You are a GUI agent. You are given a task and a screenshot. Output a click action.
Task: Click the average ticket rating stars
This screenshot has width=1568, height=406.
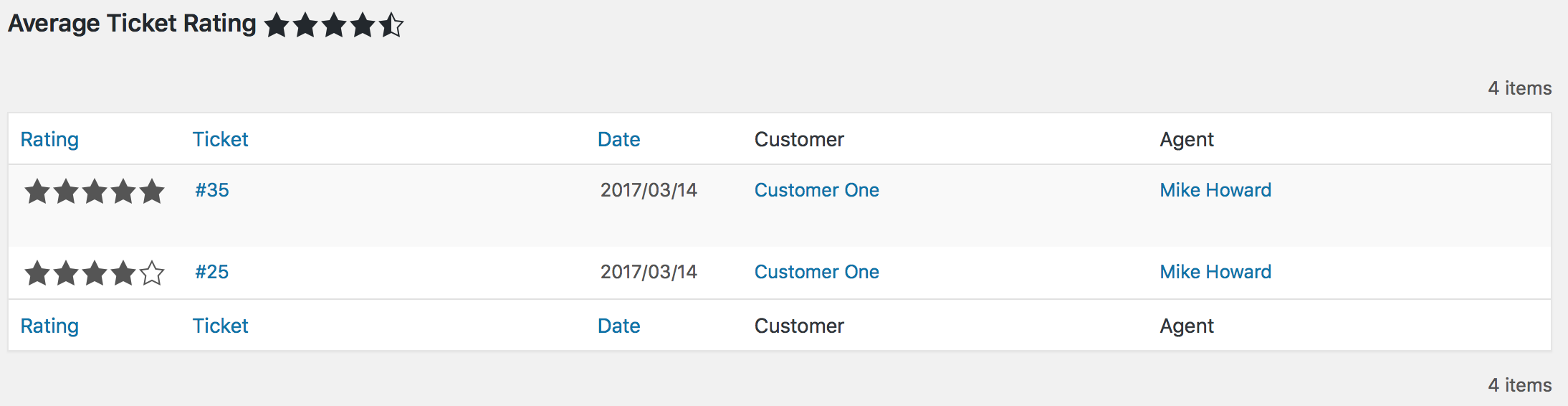(334, 26)
